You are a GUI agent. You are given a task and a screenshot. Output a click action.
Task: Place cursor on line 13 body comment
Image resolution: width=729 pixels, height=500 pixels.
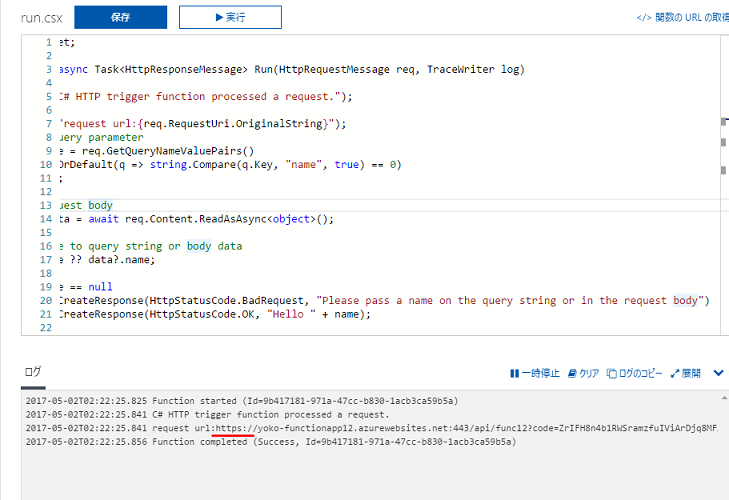click(86, 205)
